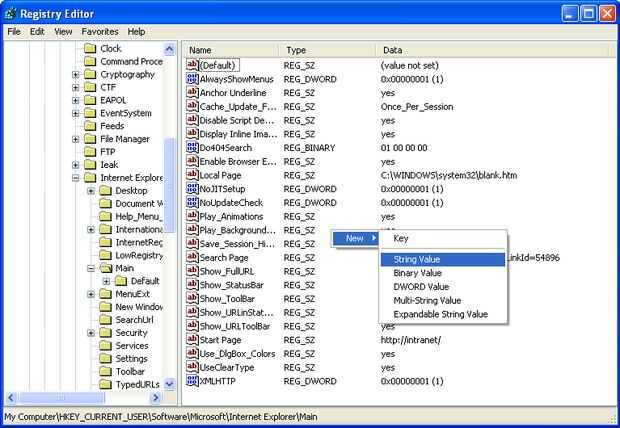Click the tree scroll up arrow
Image resolution: width=620 pixels, height=428 pixels.
tap(169, 49)
